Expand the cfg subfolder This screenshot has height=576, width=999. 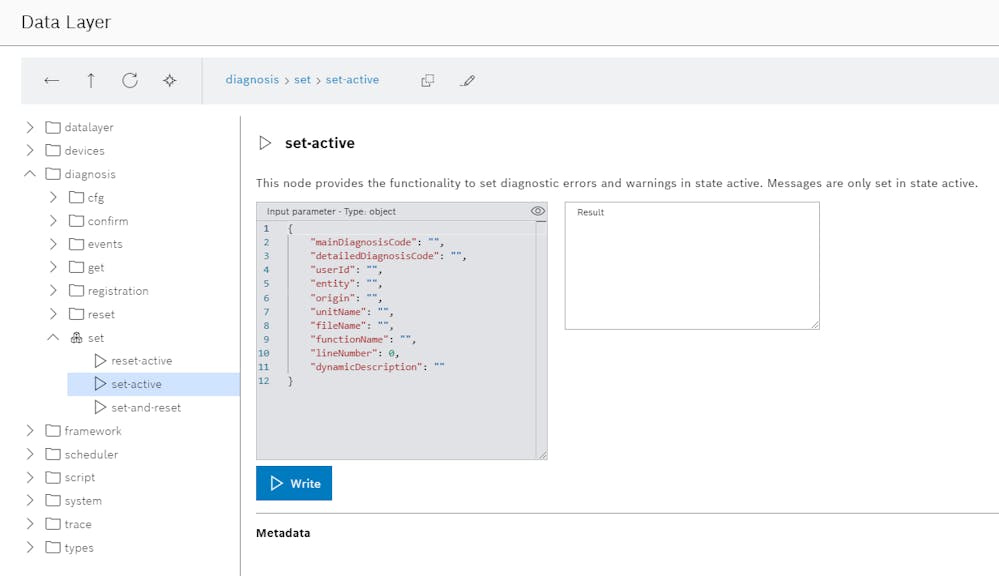[x=54, y=198]
